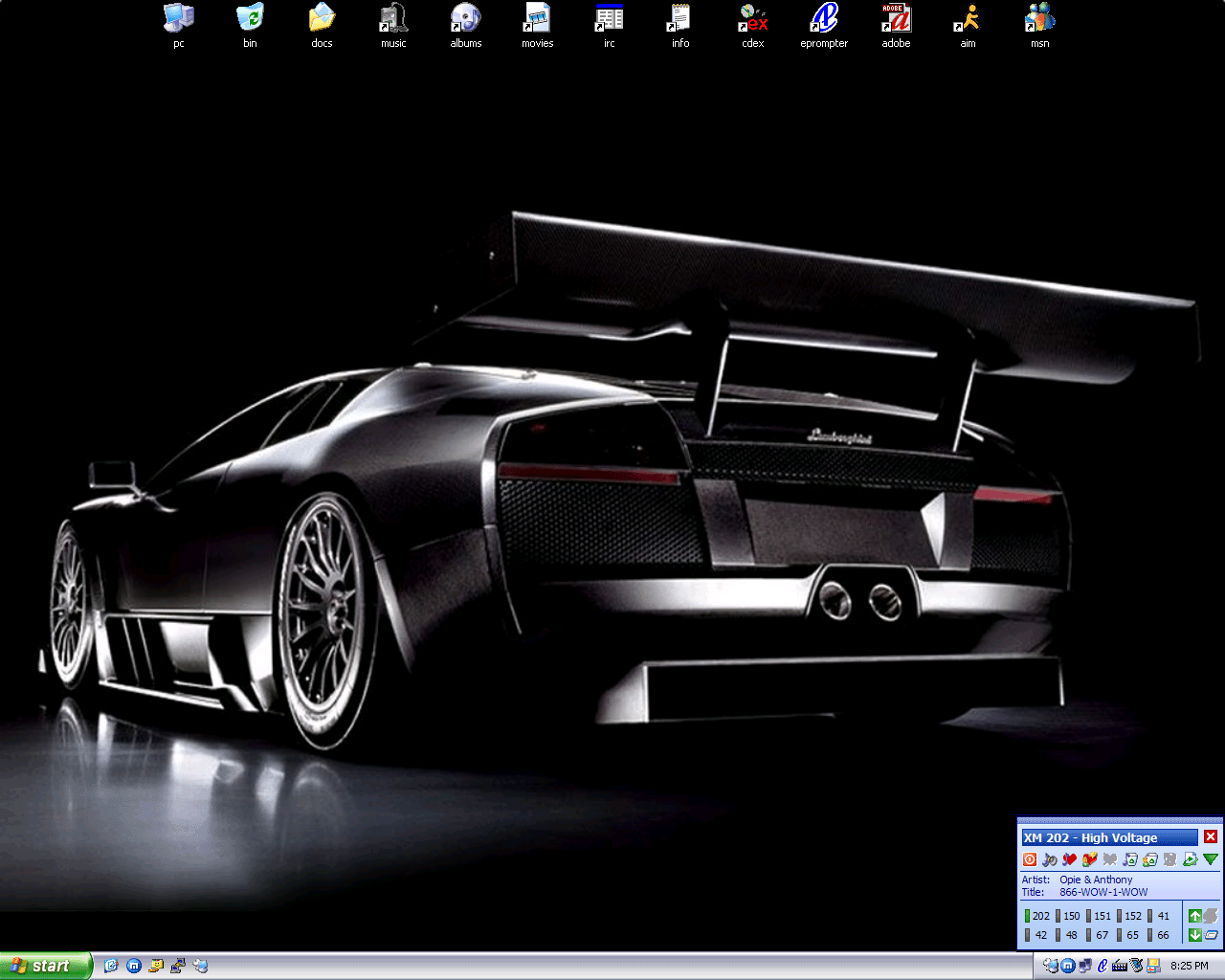1225x980 pixels.
Task: Select channel preset 202
Action: 1038,916
